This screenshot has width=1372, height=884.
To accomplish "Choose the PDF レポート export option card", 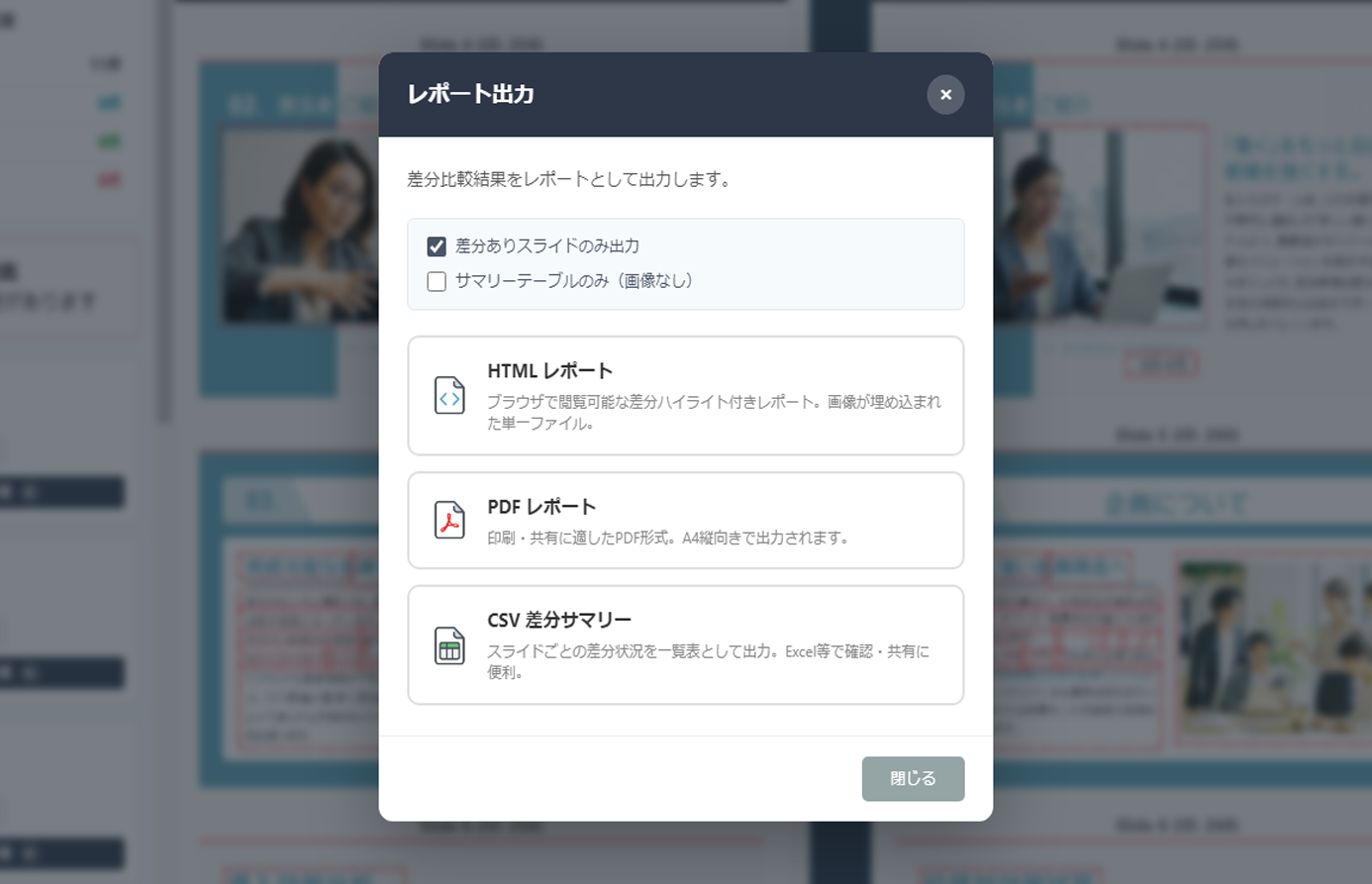I will pos(685,520).
